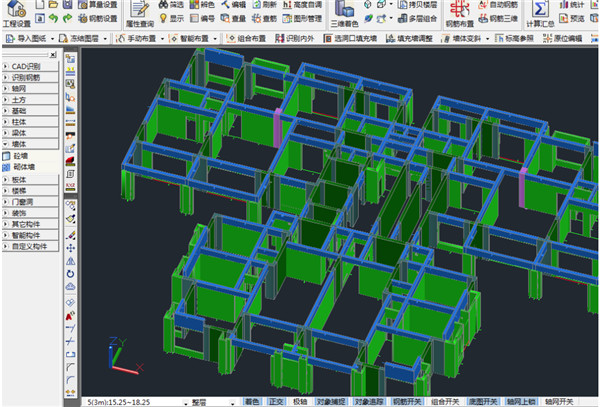Screen dimensions: 600x407
Task: Click the mirror tool triangle icon
Action: pos(70,261)
